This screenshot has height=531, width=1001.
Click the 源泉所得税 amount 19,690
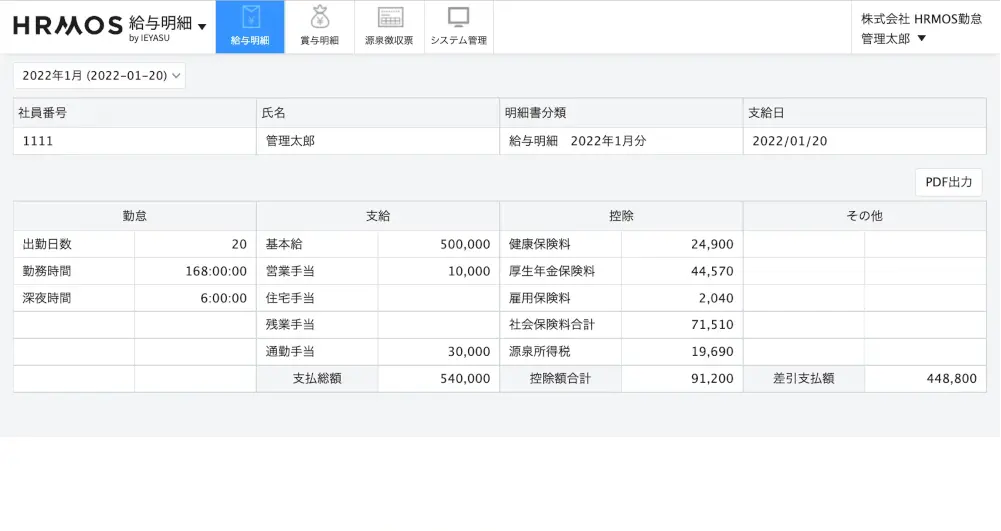click(712, 352)
